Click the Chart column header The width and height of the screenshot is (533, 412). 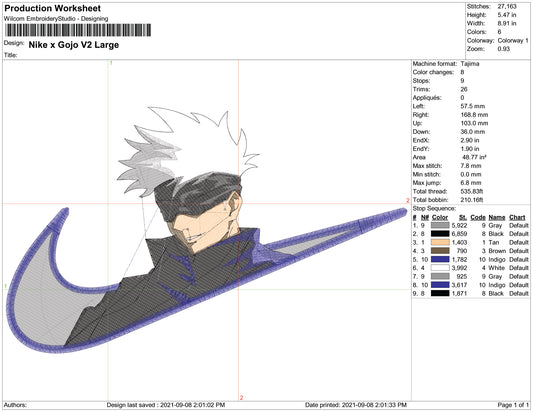(517, 217)
